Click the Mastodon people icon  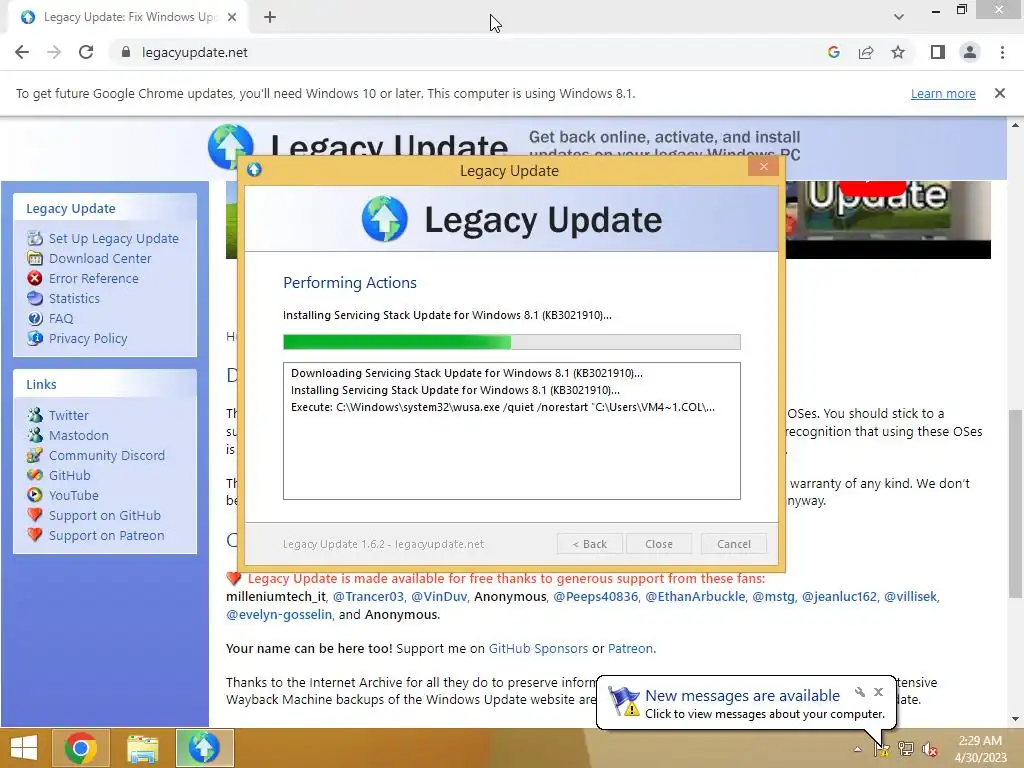(x=35, y=435)
